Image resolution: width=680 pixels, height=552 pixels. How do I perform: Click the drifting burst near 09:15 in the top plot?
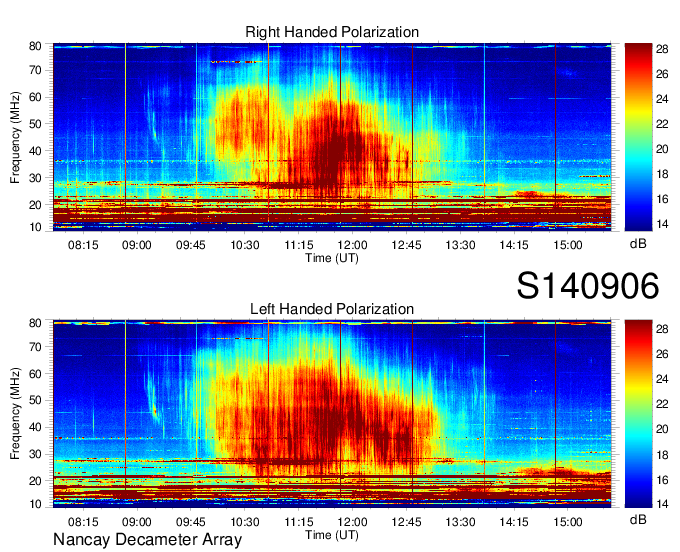click(x=153, y=124)
